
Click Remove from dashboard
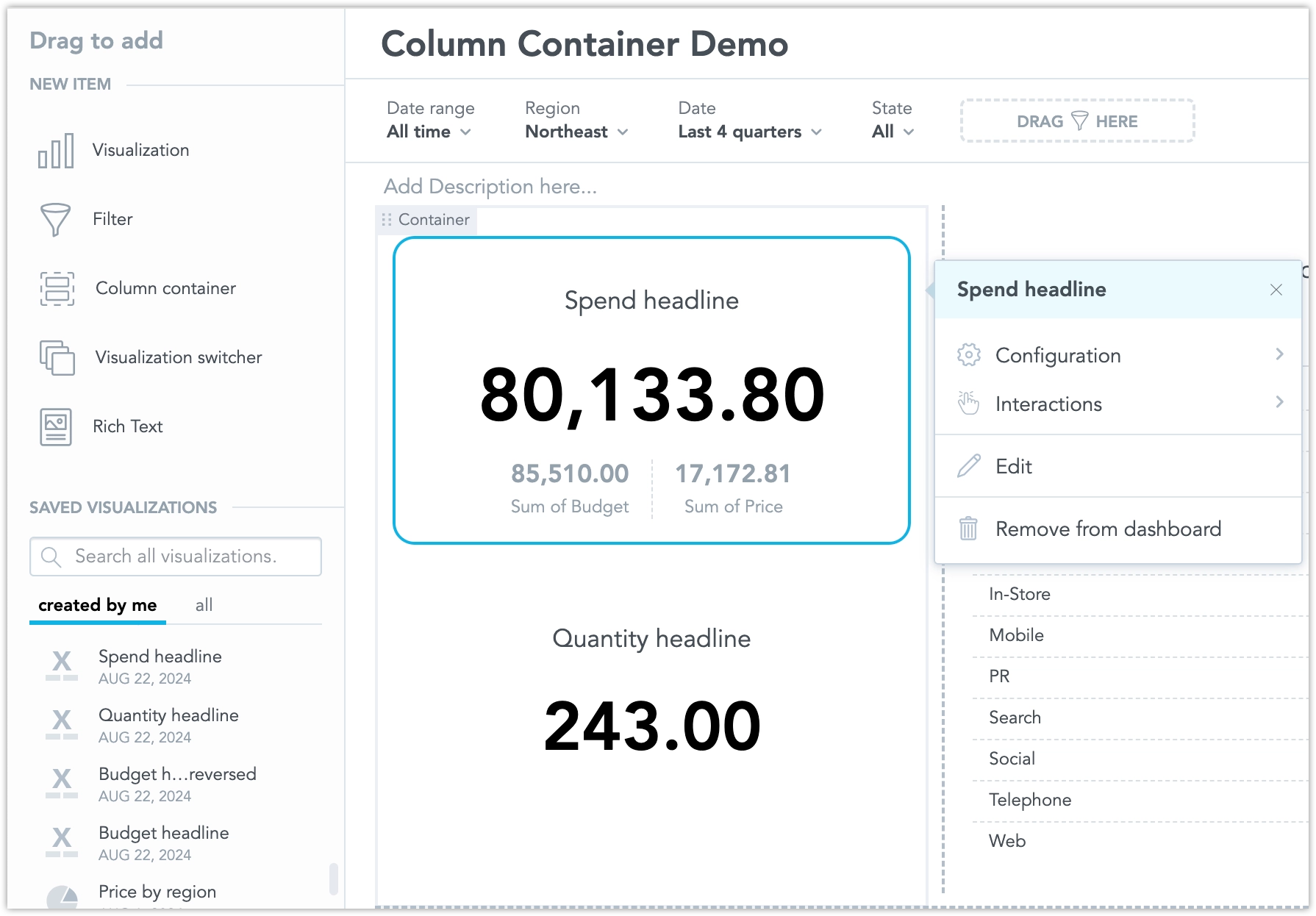[x=1108, y=528]
